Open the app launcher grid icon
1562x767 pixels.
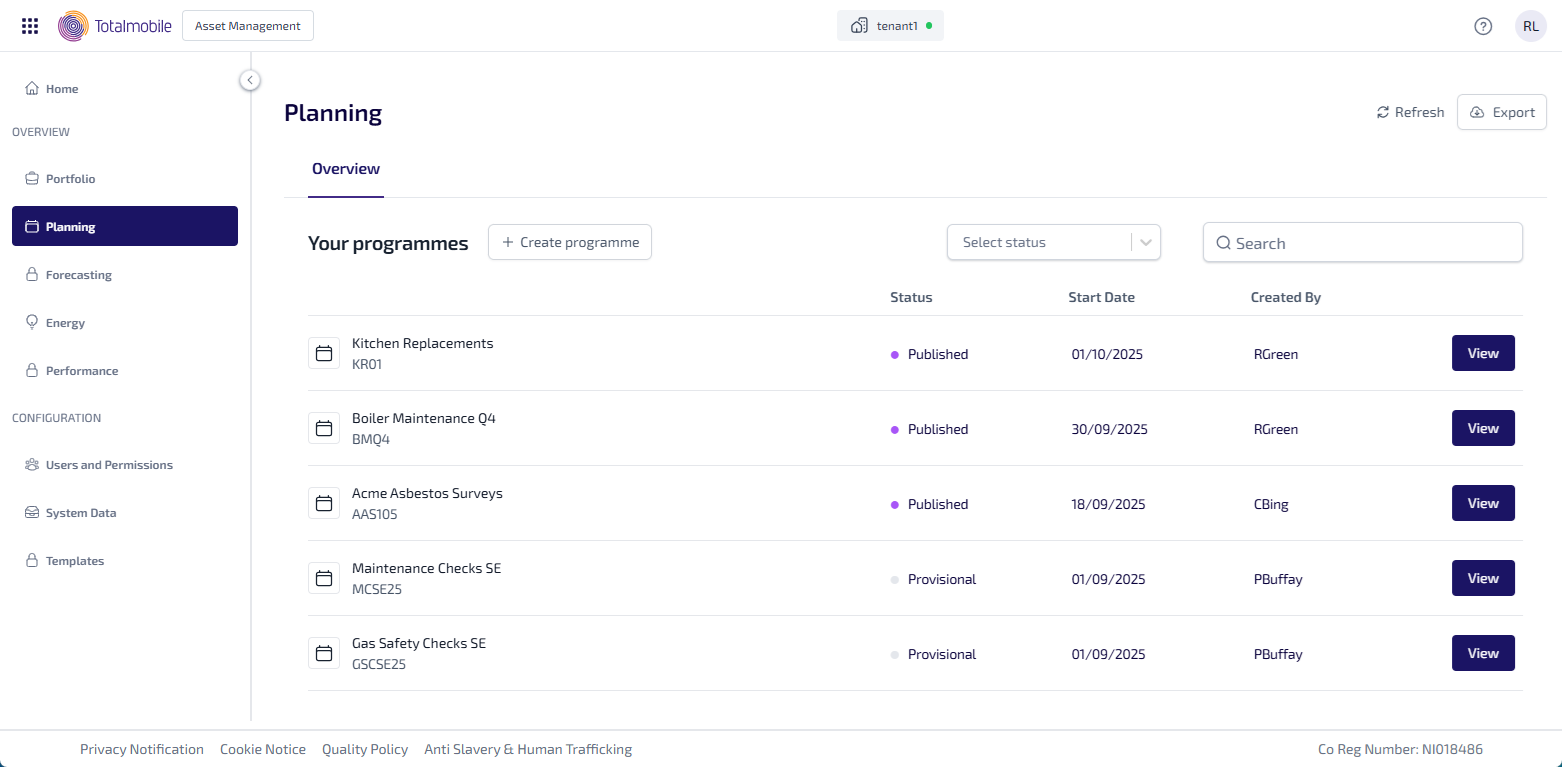[30, 26]
